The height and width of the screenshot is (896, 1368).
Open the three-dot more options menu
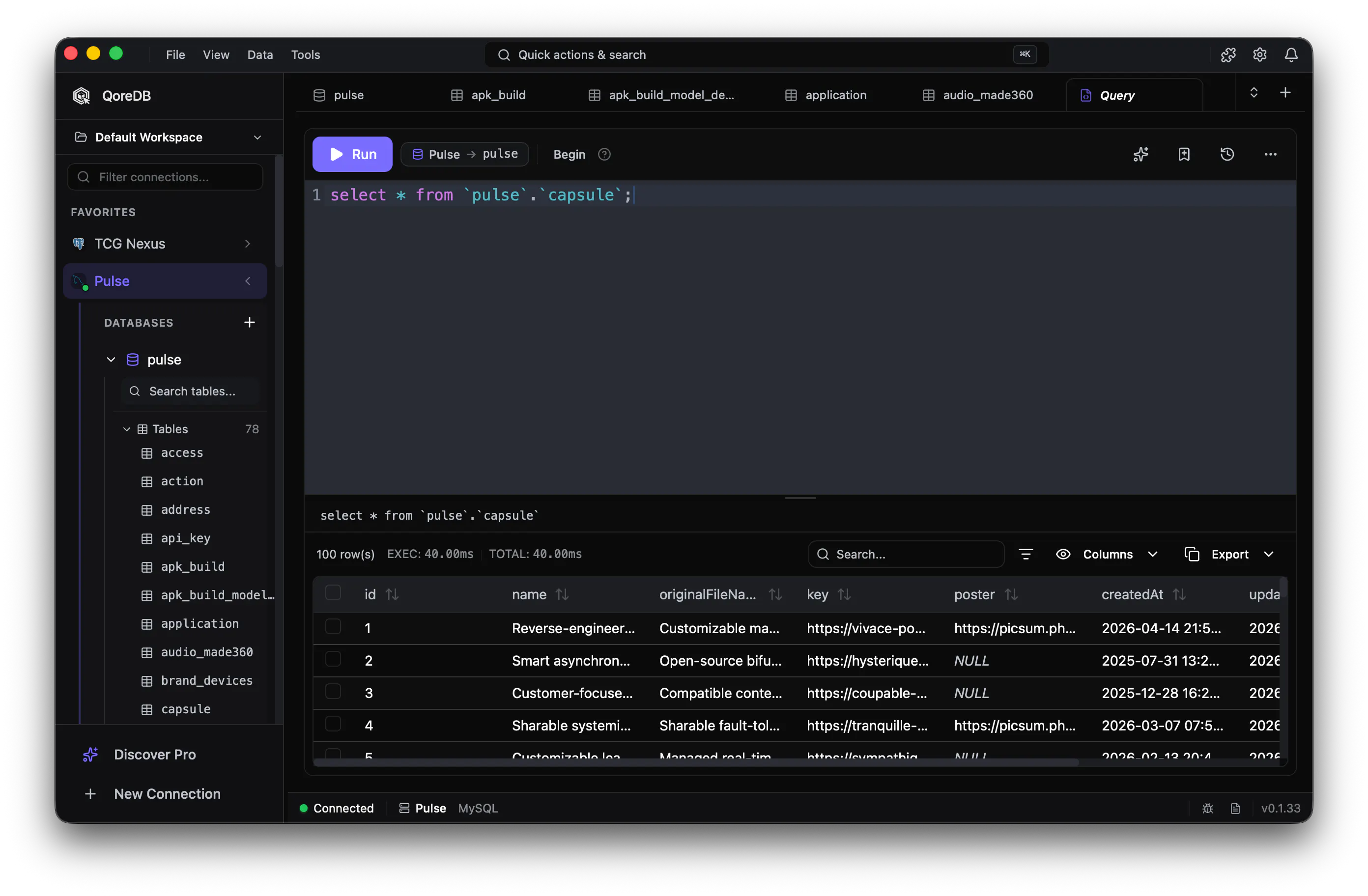1270,154
